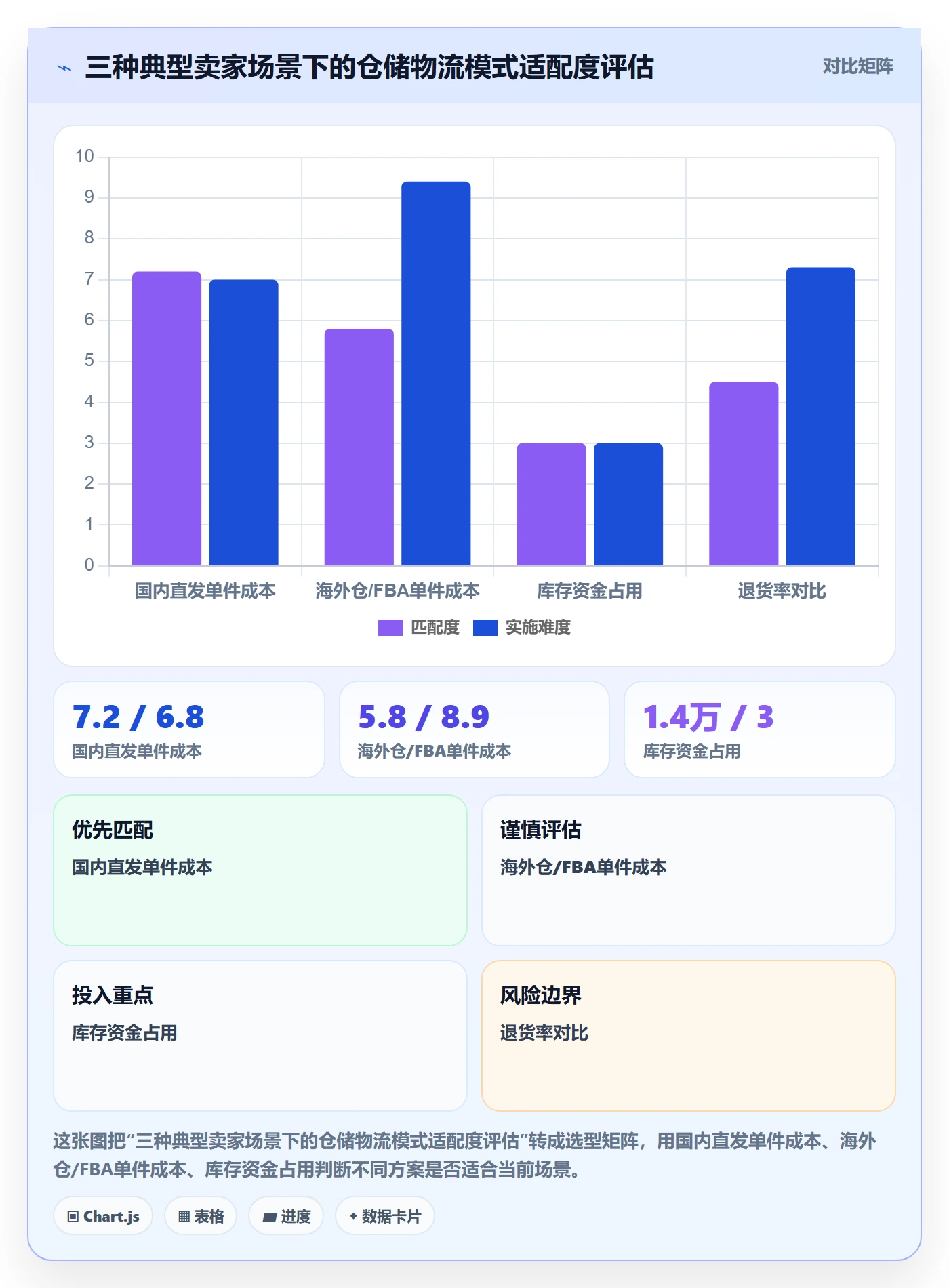Open the 优先匹配 green card
The width and height of the screenshot is (949, 1288).
click(x=260, y=870)
